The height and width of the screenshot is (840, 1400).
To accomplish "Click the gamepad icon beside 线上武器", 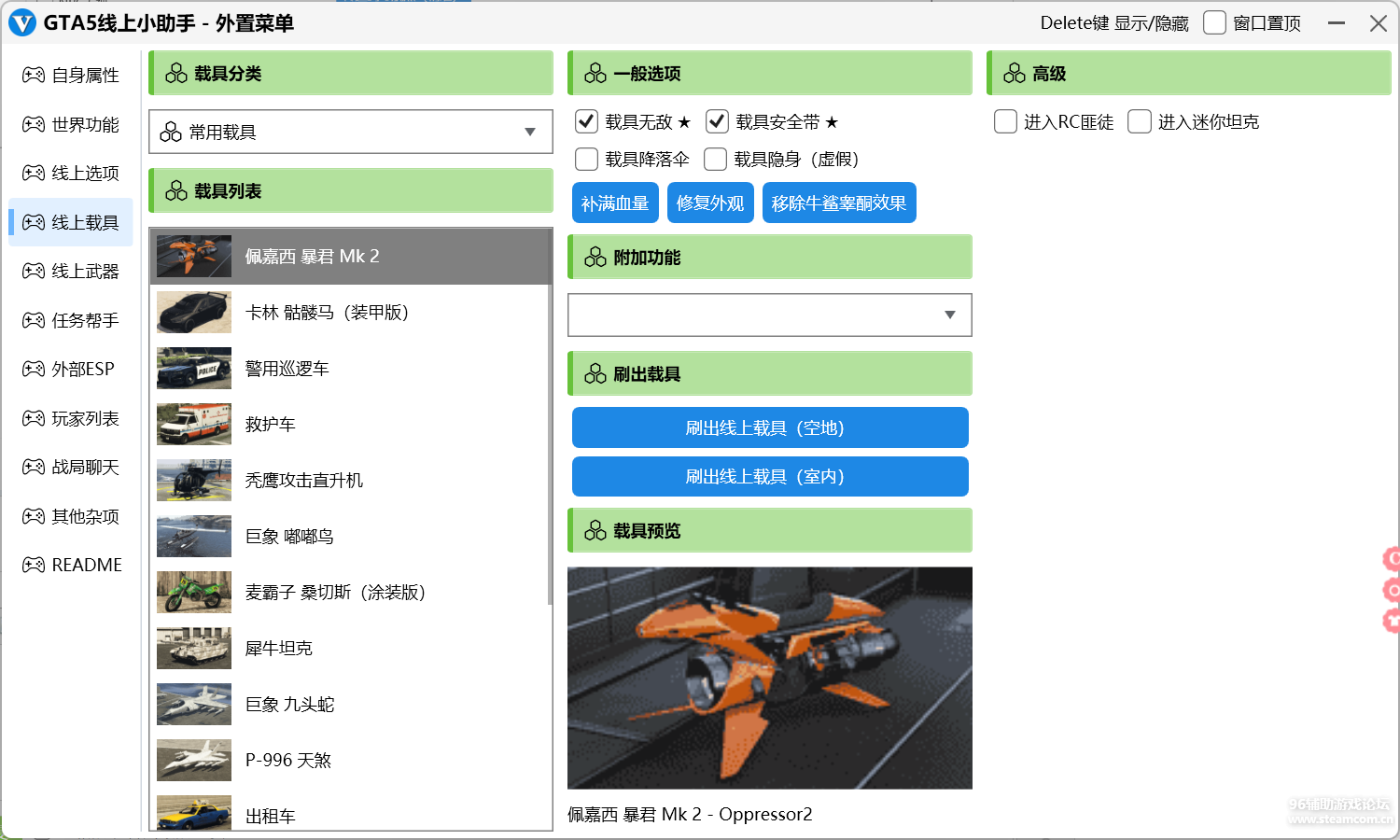I will point(34,271).
